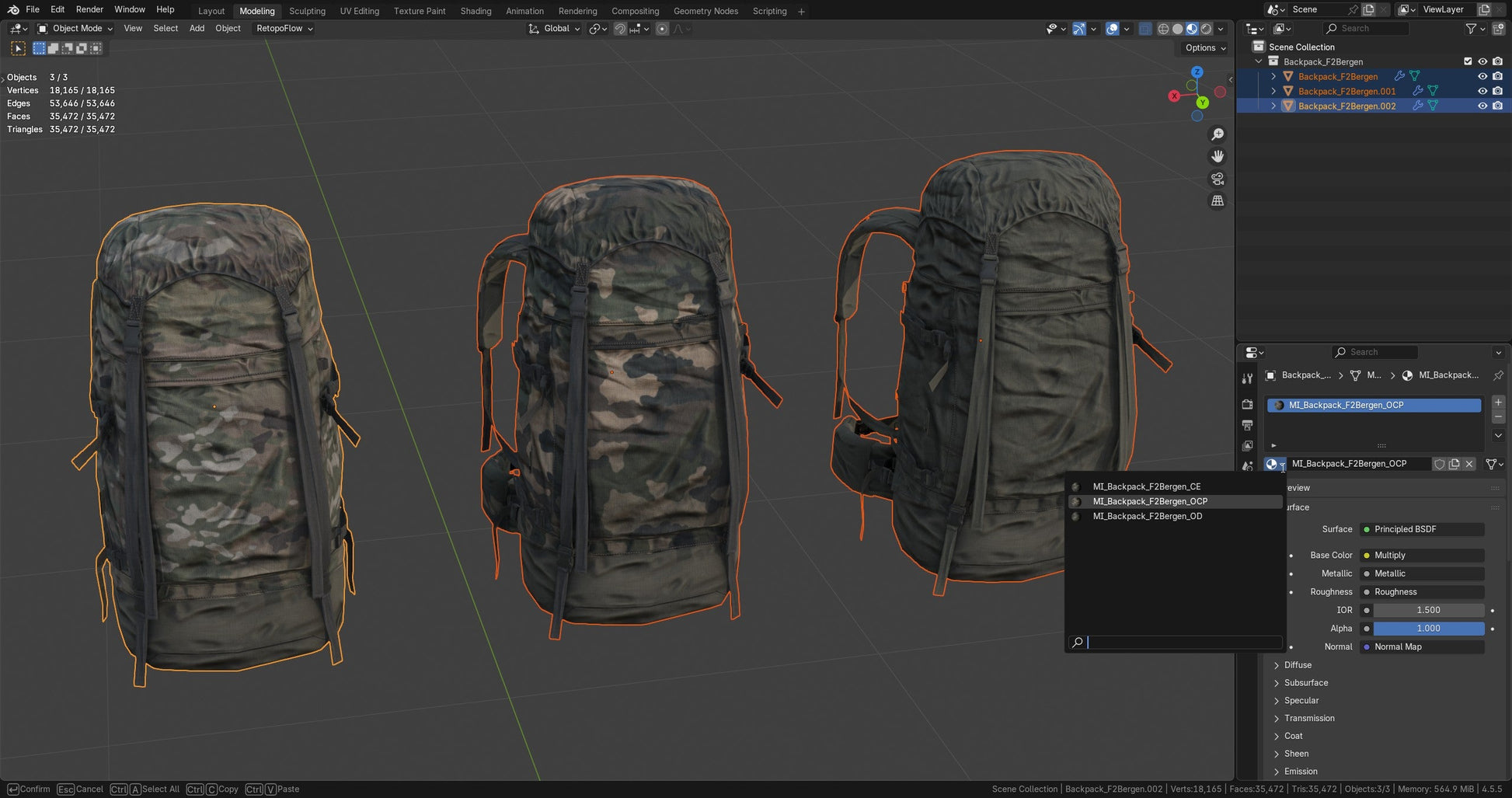This screenshot has width=1512, height=798.
Task: Open the Render Properties tab
Action: 1247,403
